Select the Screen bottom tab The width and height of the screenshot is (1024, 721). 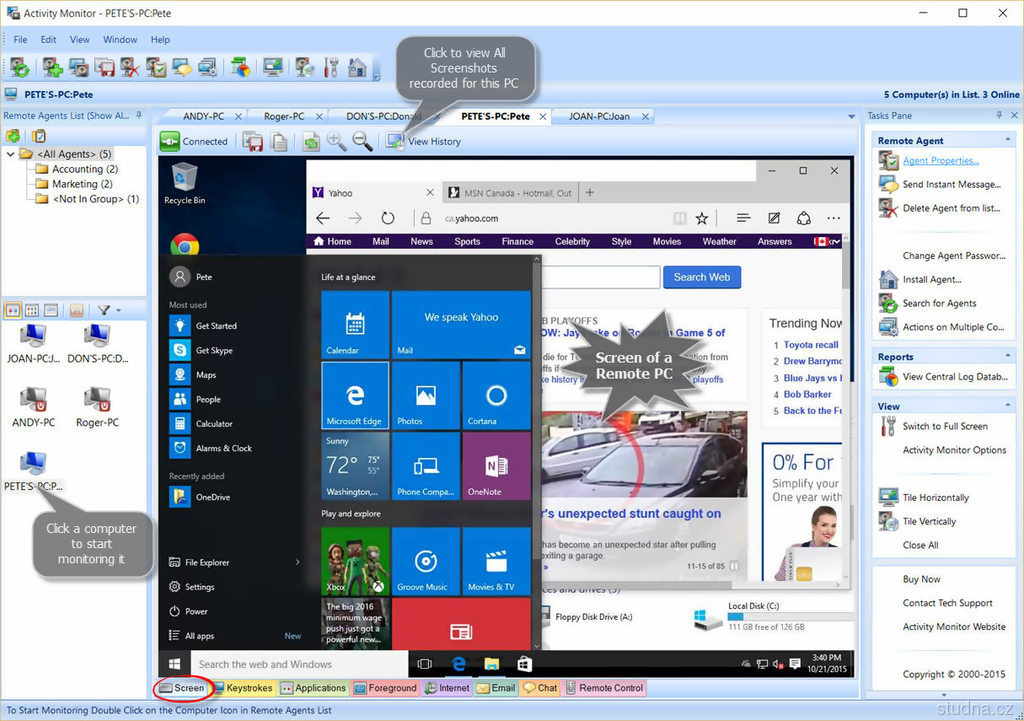182,688
